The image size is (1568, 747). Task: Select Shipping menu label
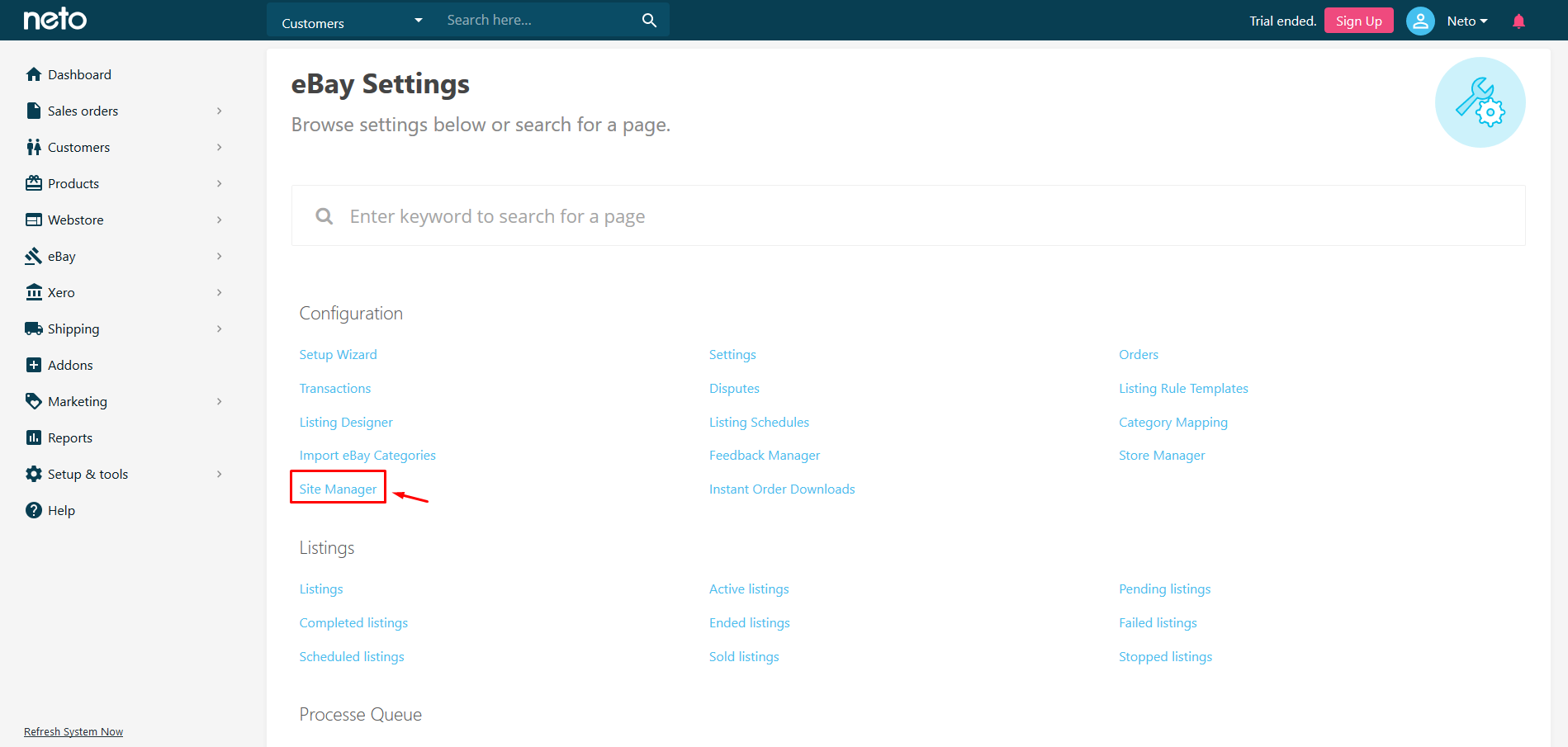click(73, 329)
